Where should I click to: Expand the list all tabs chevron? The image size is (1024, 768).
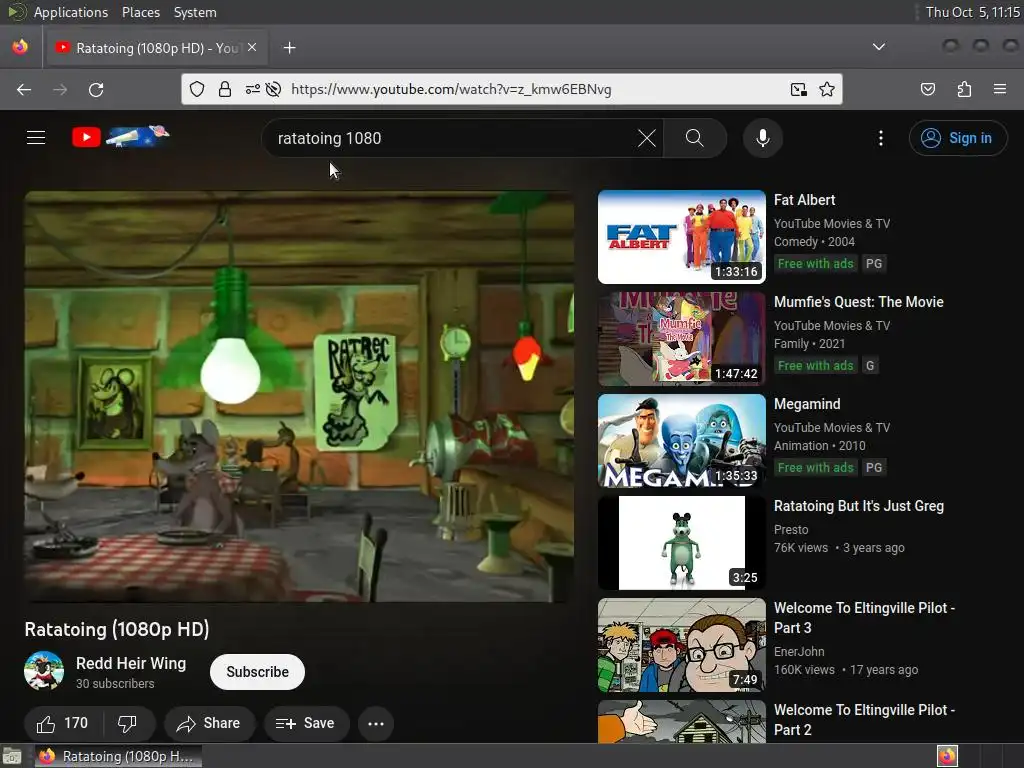pos(879,47)
